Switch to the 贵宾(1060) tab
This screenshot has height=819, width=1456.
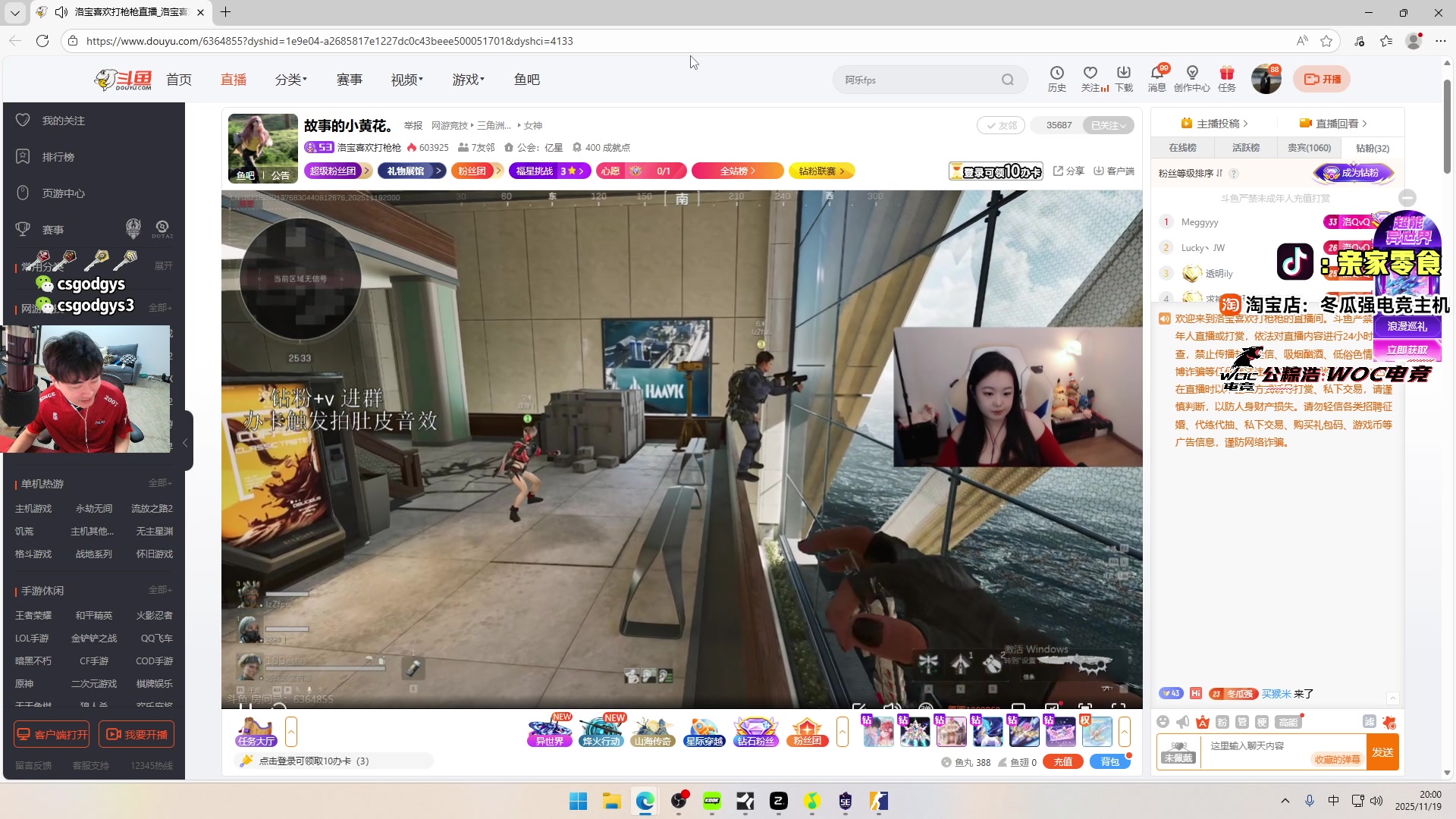[1309, 148]
